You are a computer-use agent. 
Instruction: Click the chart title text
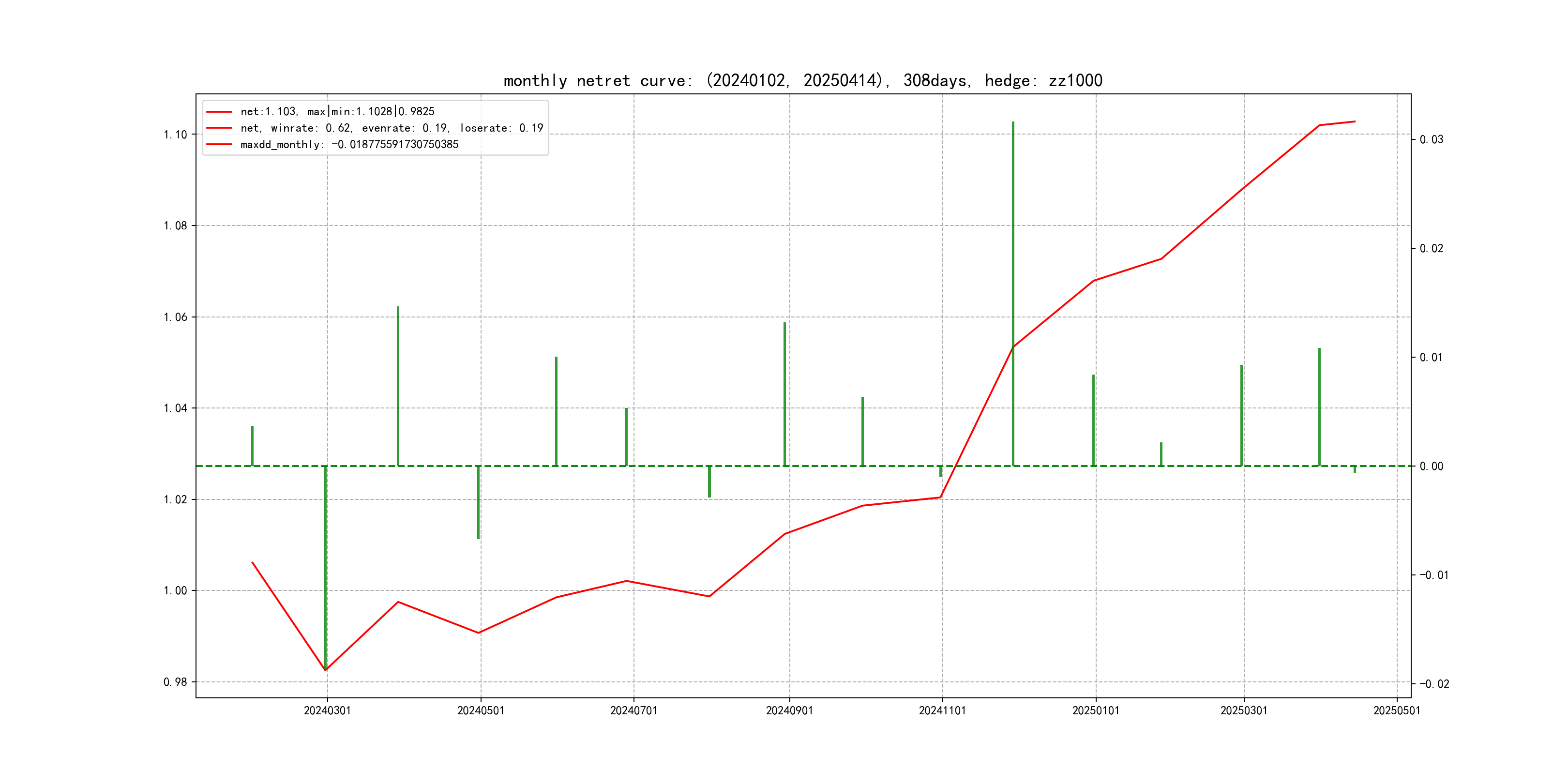pyautogui.click(x=802, y=80)
